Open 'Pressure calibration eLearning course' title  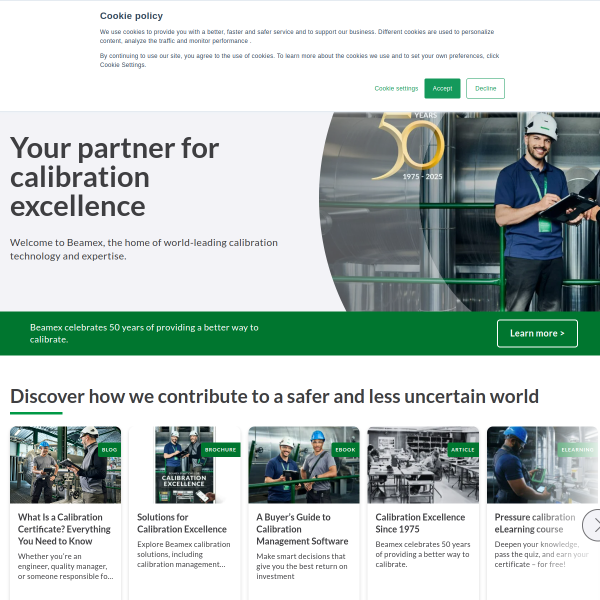click(x=535, y=523)
